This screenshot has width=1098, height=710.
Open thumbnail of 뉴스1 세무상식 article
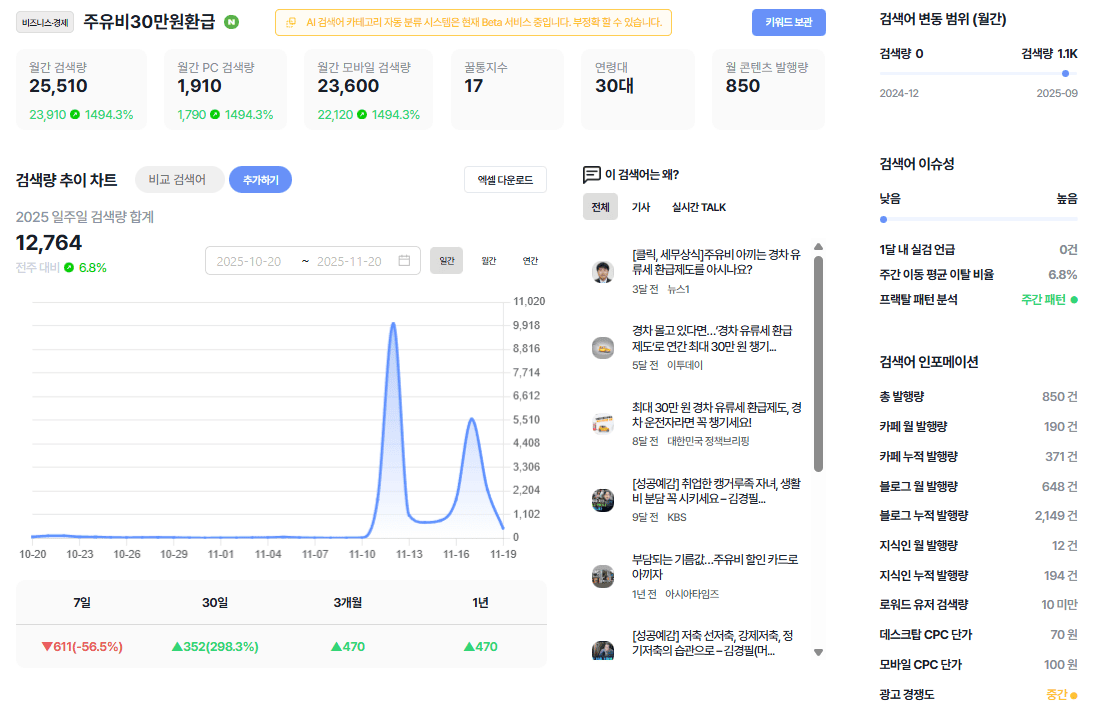[x=603, y=272]
